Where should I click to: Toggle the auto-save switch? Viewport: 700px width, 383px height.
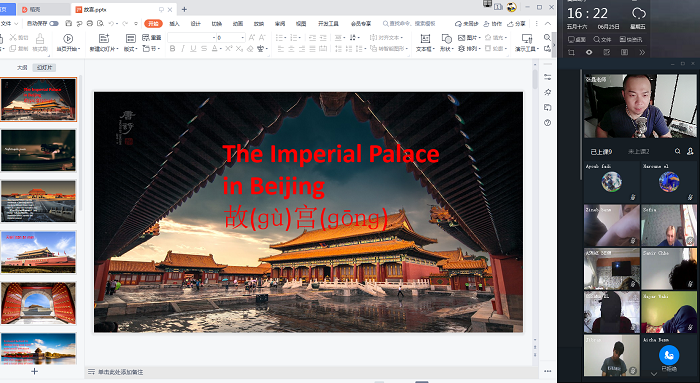54,23
